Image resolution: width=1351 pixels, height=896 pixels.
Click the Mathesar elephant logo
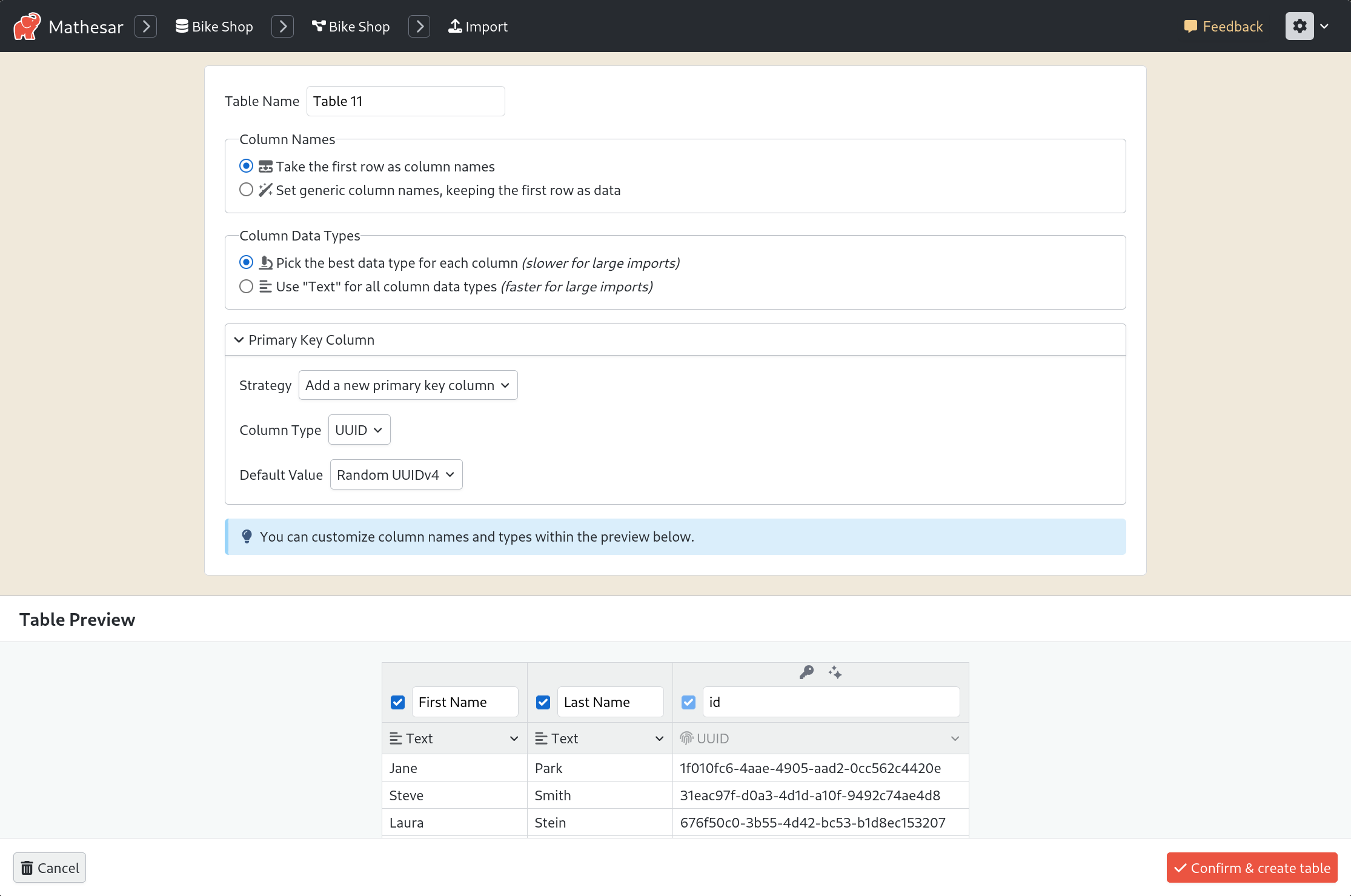click(x=25, y=25)
